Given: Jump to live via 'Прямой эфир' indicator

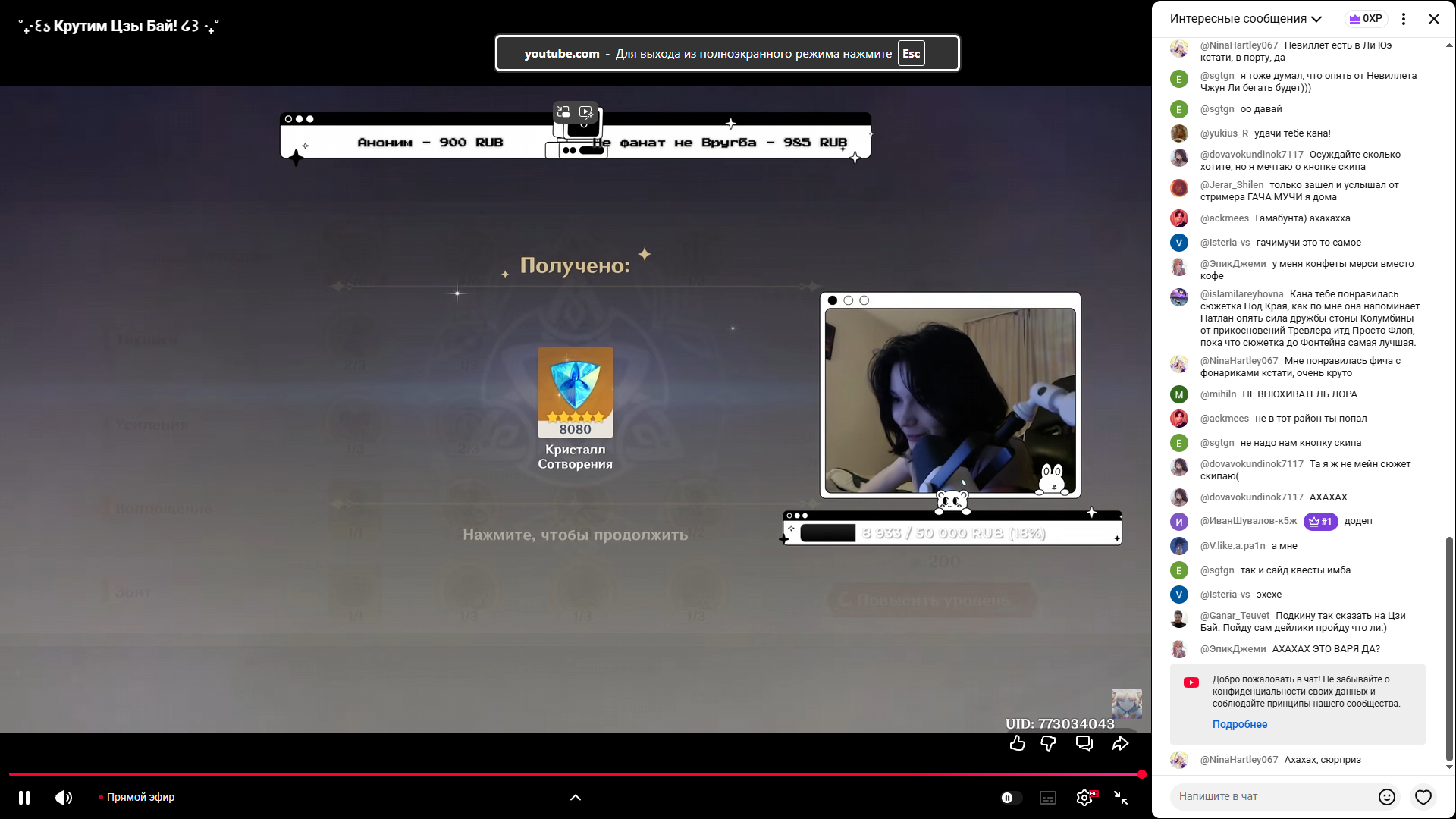Looking at the screenshot, I should pyautogui.click(x=136, y=798).
